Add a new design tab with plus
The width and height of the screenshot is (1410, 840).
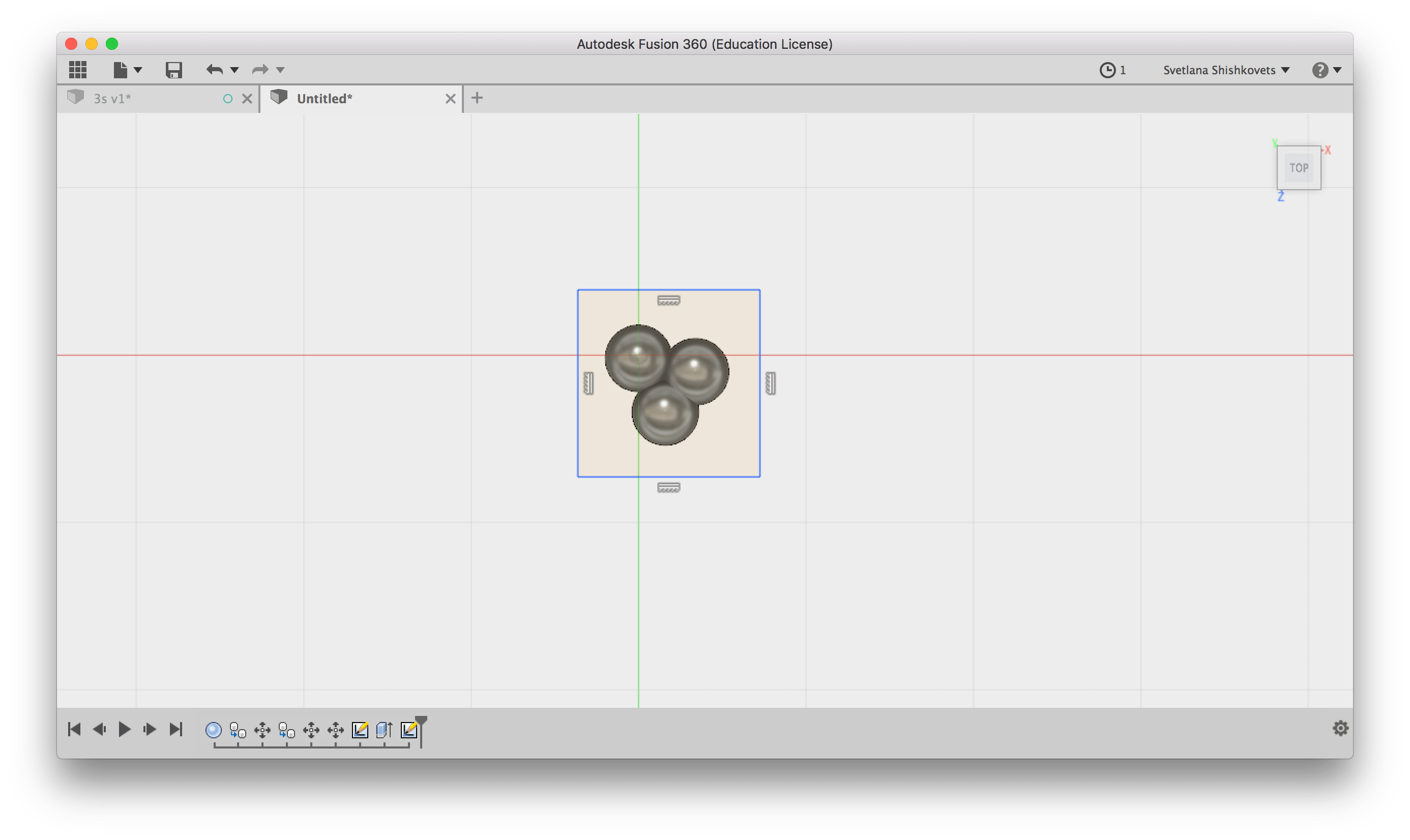click(x=477, y=98)
